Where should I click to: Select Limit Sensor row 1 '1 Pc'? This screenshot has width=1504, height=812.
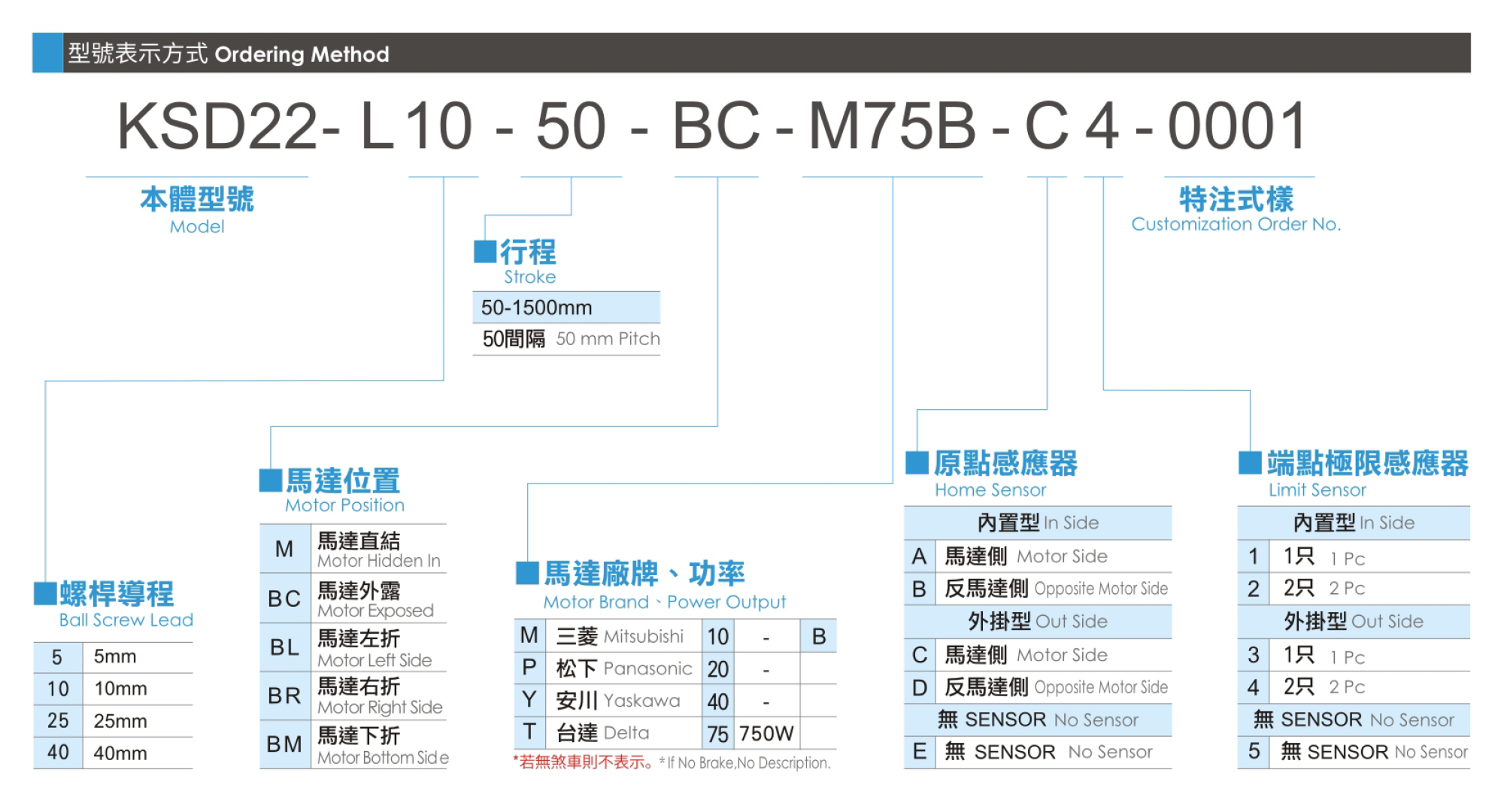pyautogui.click(x=1354, y=556)
